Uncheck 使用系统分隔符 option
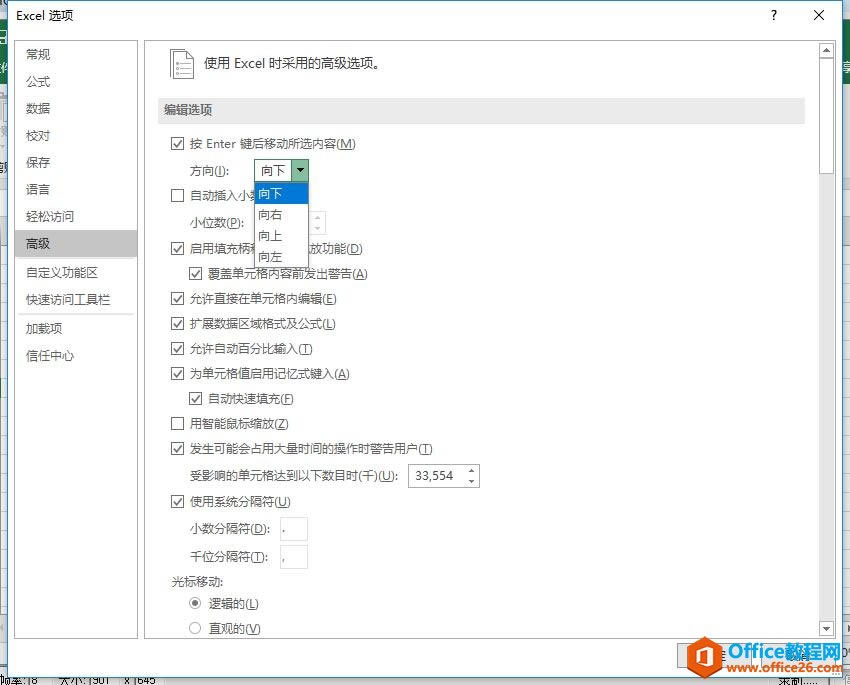The height and width of the screenshot is (685, 850). (177, 501)
